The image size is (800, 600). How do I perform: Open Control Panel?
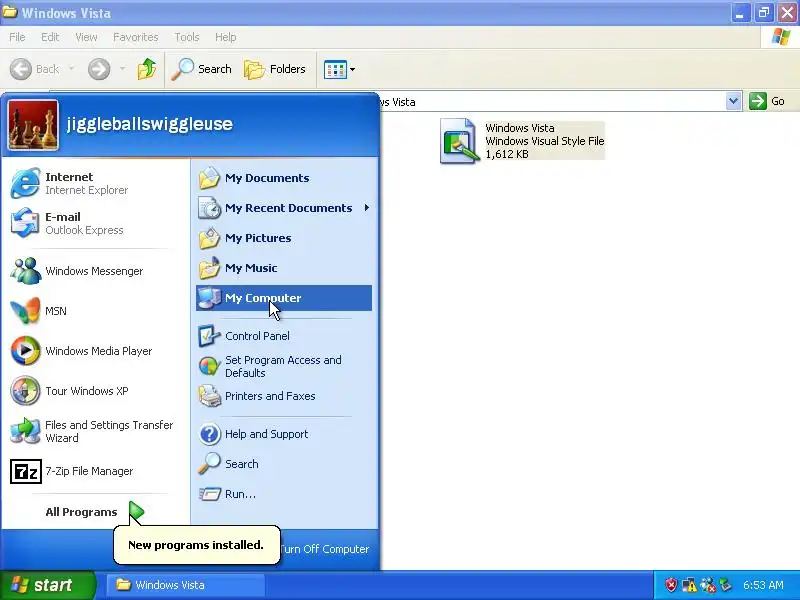(x=284, y=336)
